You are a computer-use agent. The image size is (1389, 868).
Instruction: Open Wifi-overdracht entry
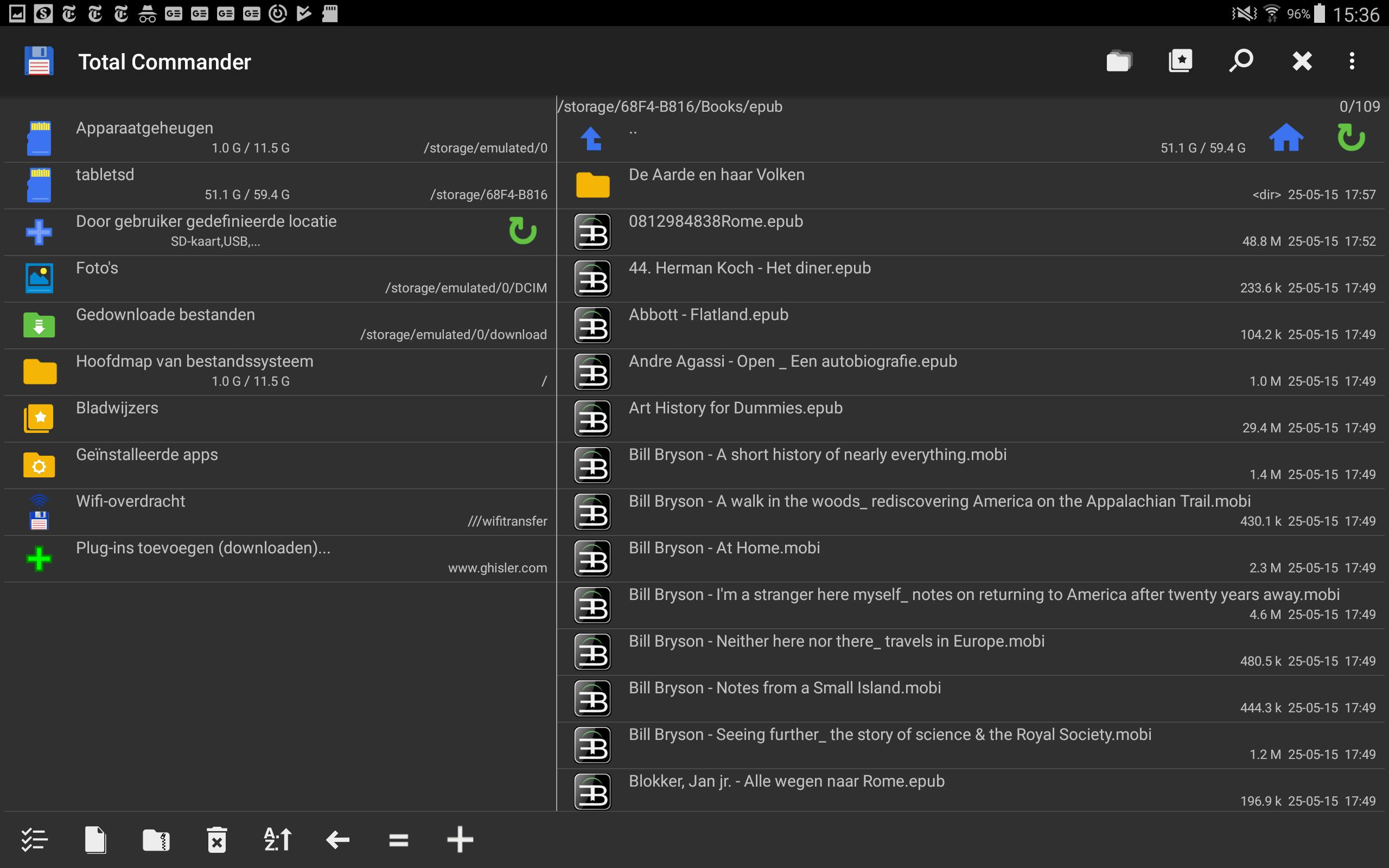pyautogui.click(x=131, y=502)
